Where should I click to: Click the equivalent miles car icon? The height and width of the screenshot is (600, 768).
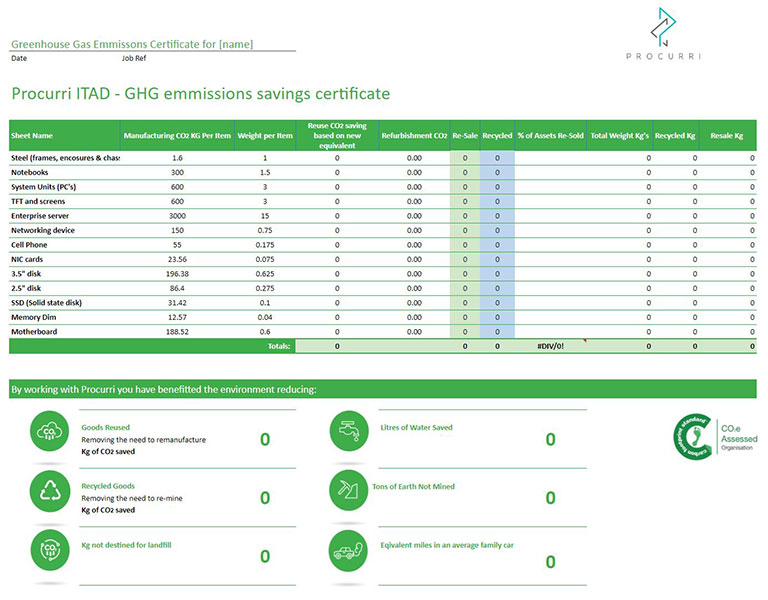pos(346,552)
